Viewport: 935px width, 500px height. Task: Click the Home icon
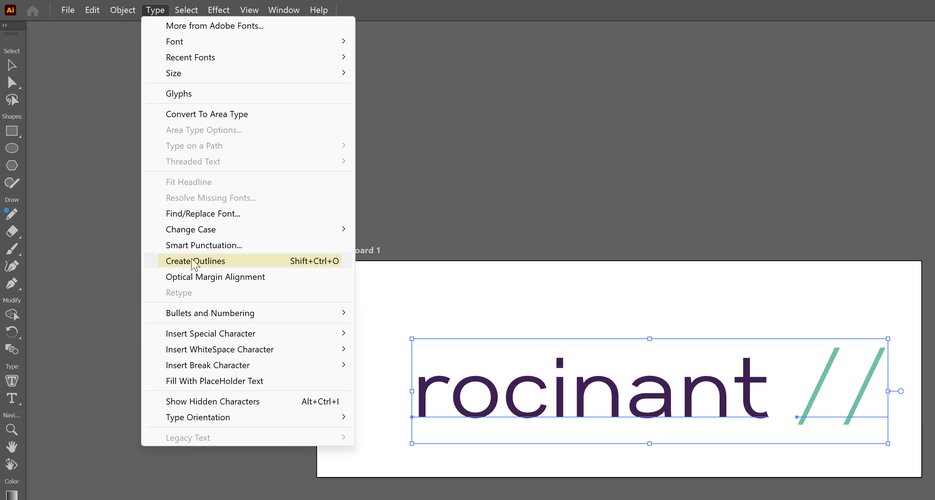tap(33, 10)
